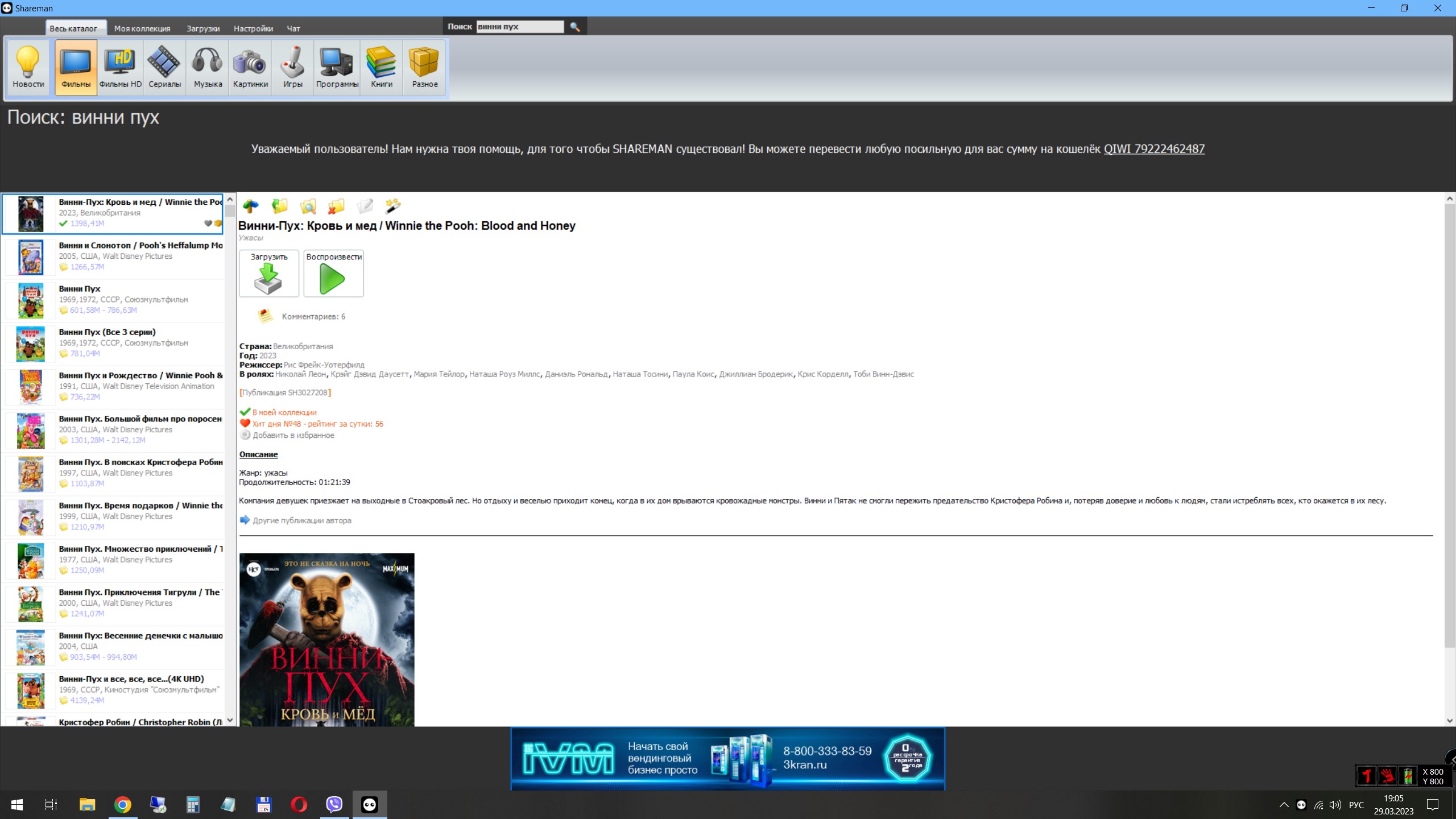Click the Кровь и мед result thumbnail
The height and width of the screenshot is (819, 1456).
(31, 214)
